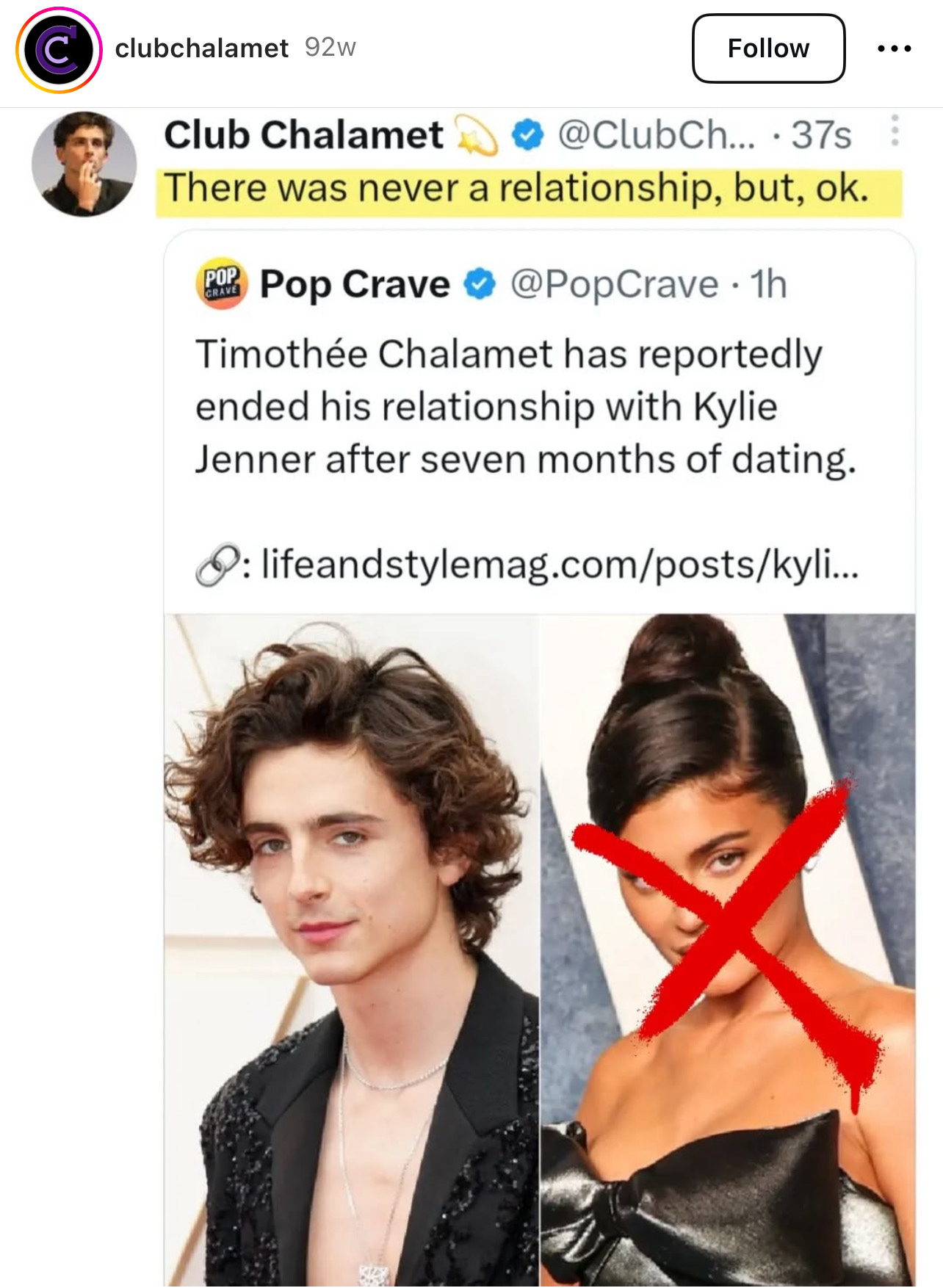The width and height of the screenshot is (943, 1288).
Task: Click the 92w post timestamp
Action: click(x=330, y=48)
